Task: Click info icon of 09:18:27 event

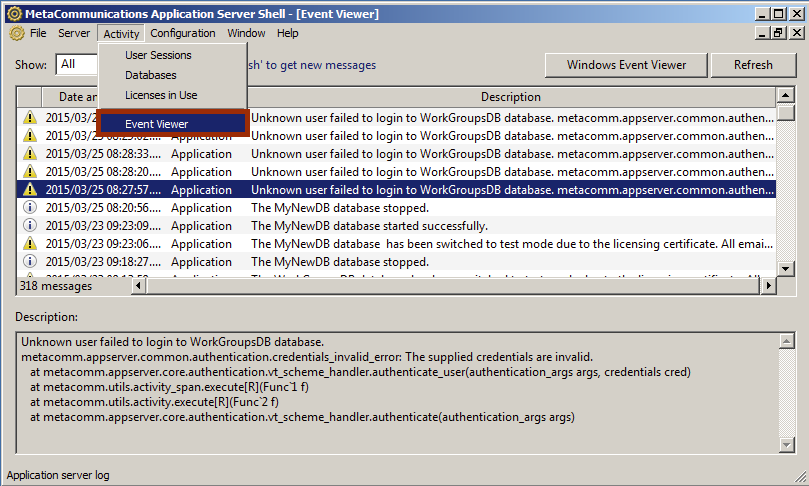Action: [30, 261]
